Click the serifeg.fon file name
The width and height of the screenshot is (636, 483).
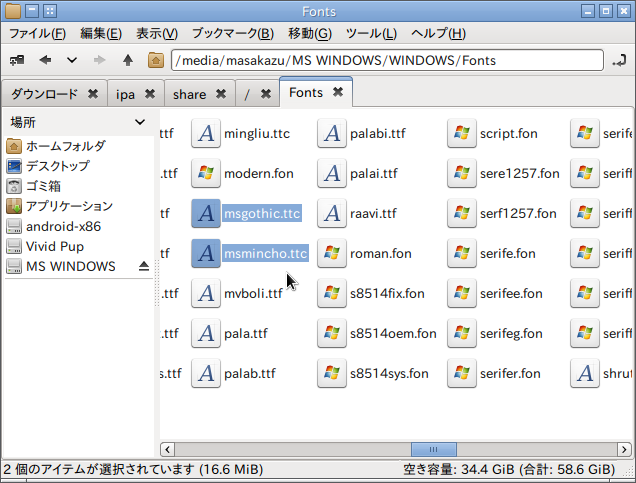(511, 333)
